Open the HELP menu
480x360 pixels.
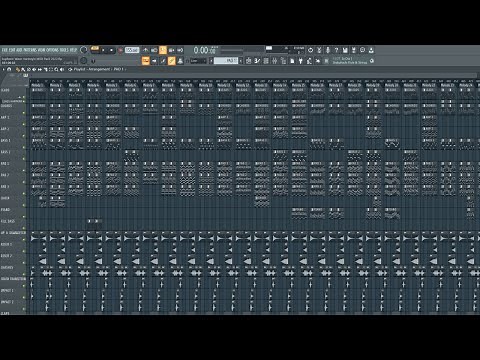pos(74,50)
